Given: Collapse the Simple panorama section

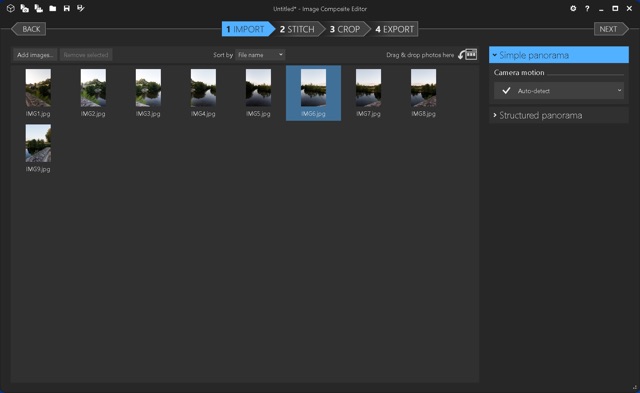Looking at the screenshot, I should tap(559, 55).
